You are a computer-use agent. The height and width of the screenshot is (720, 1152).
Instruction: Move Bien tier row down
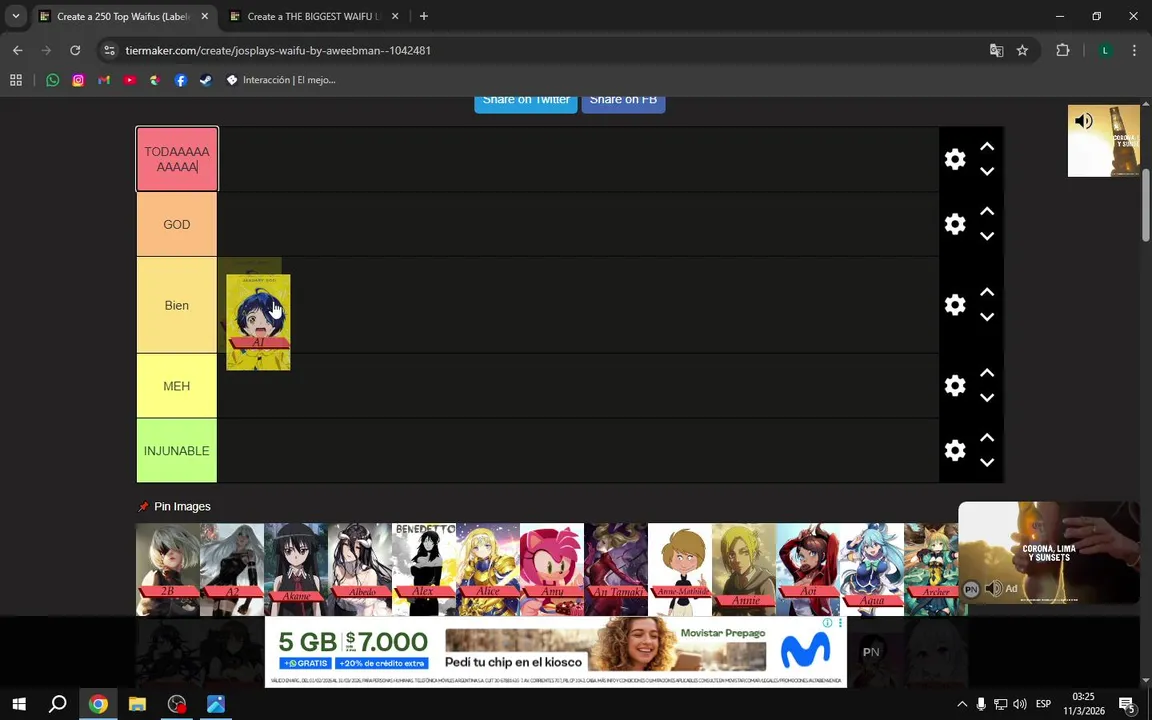(x=987, y=317)
